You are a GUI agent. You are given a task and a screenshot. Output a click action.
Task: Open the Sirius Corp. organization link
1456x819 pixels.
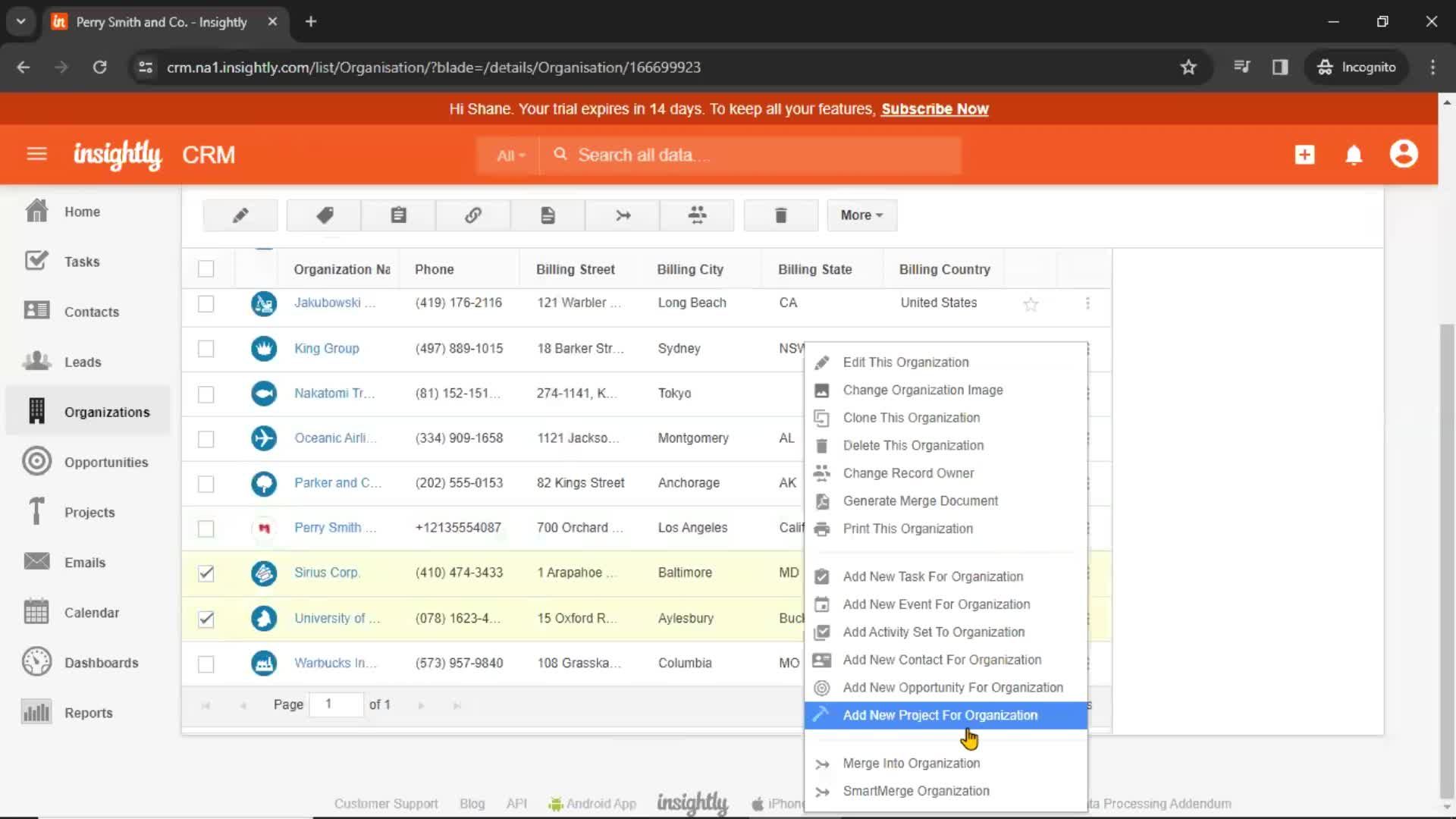click(x=327, y=573)
